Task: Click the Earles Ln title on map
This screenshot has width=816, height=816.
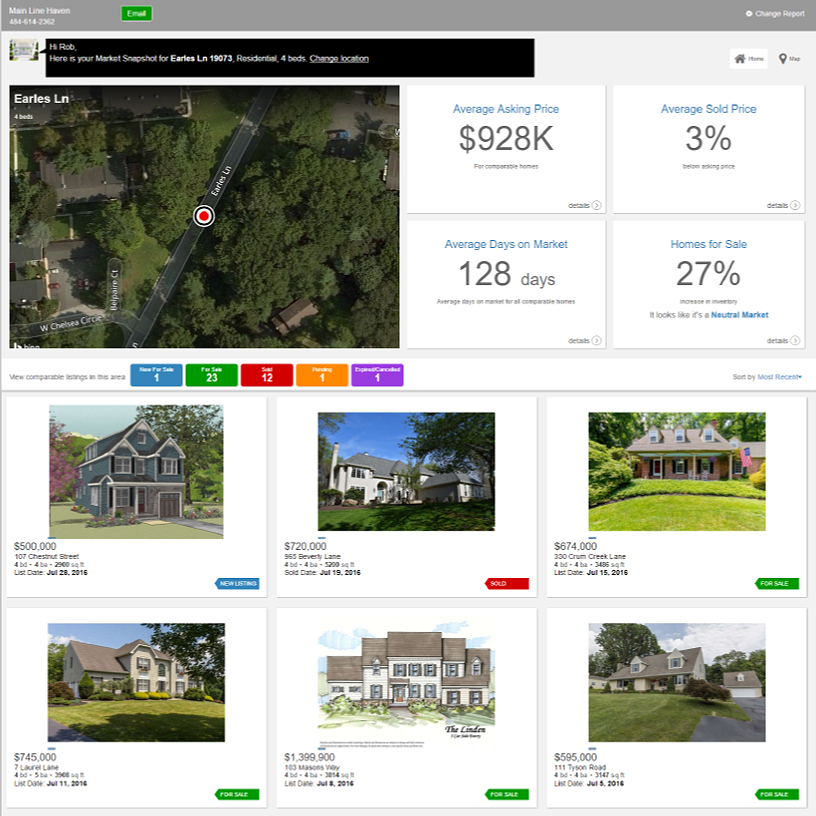Action: pyautogui.click(x=41, y=98)
